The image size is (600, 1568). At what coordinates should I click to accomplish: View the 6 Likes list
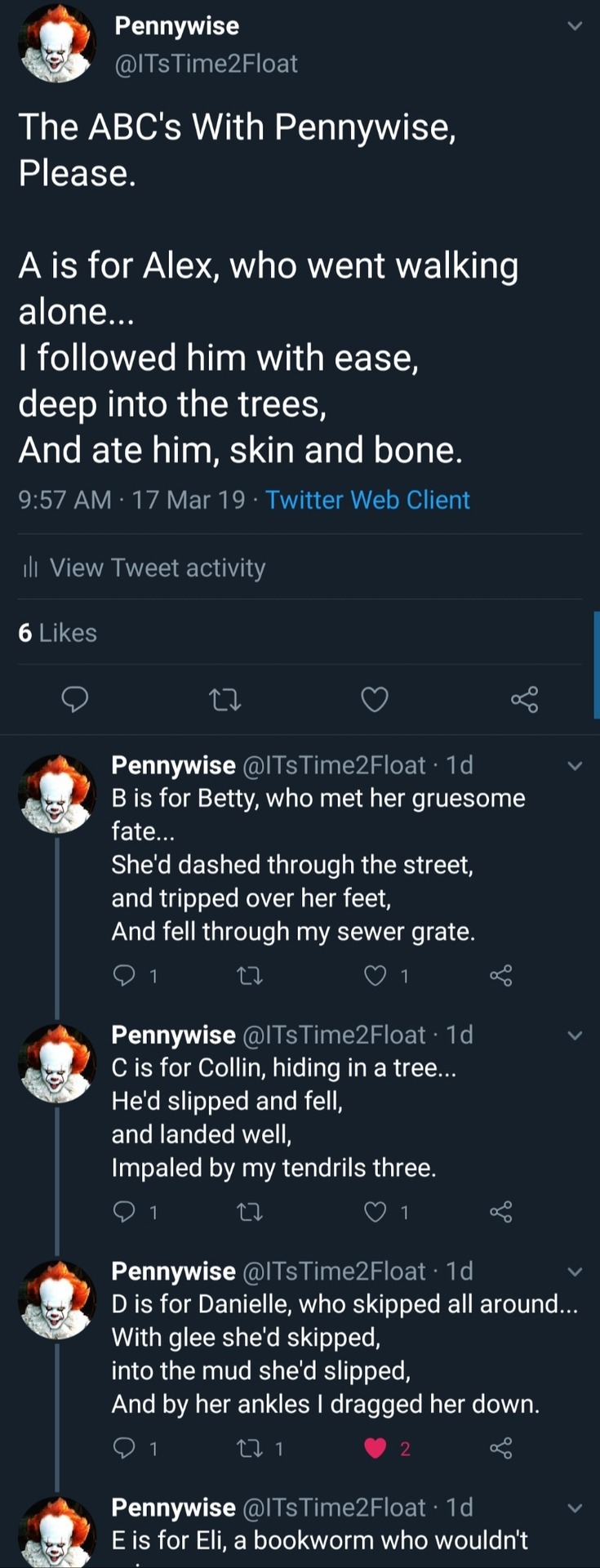(x=57, y=633)
